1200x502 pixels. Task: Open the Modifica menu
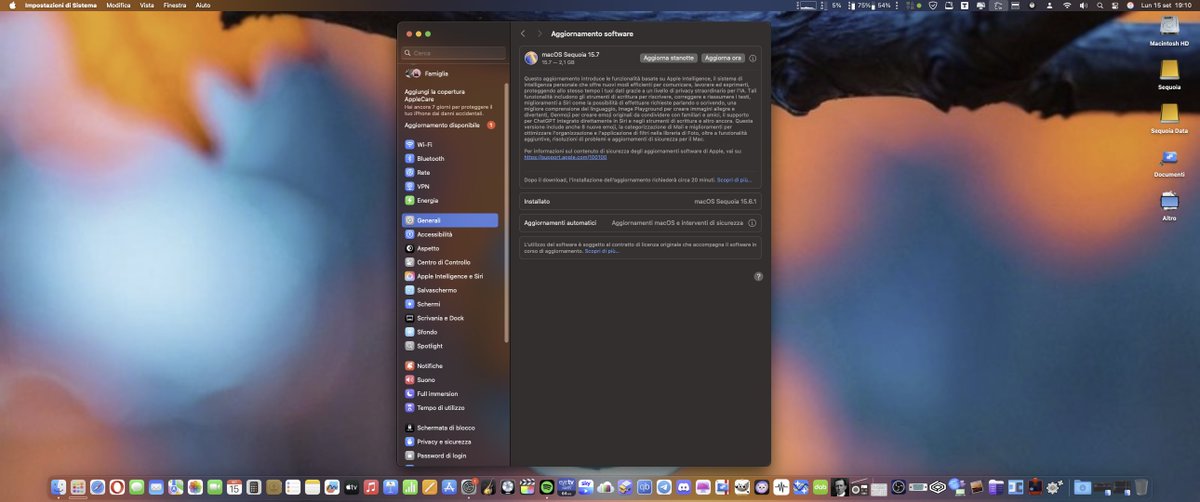(118, 5)
